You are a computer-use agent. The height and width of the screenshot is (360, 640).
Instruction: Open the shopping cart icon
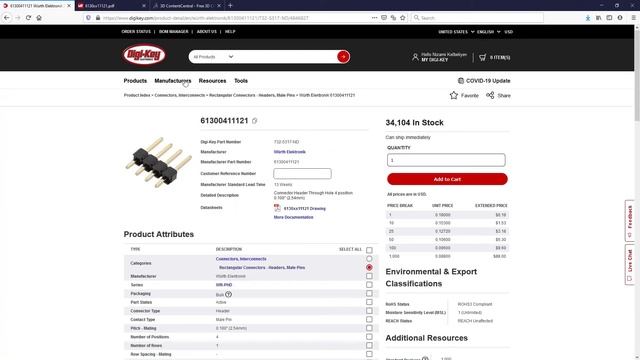pos(482,57)
